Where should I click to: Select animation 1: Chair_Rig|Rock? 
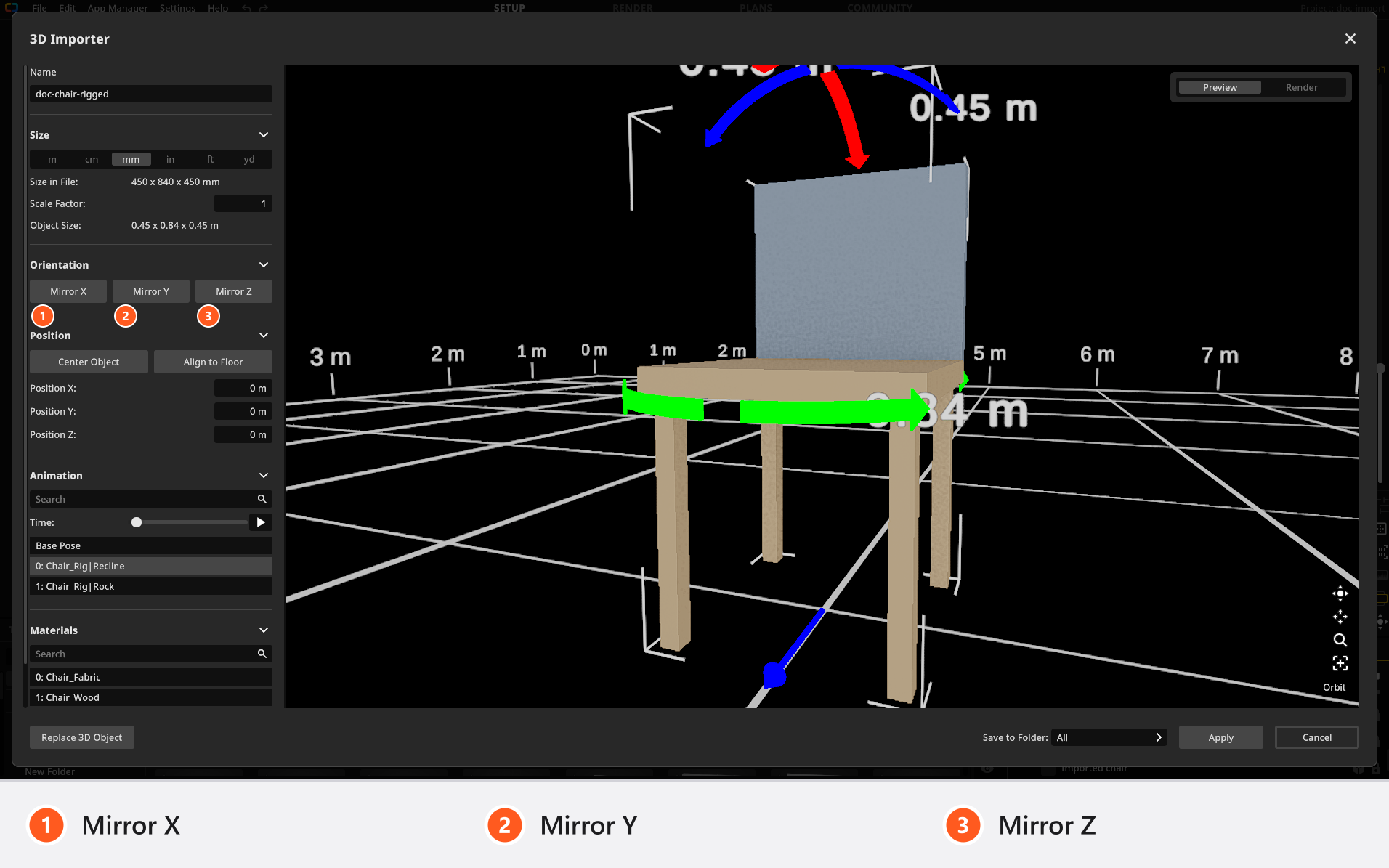point(151,586)
